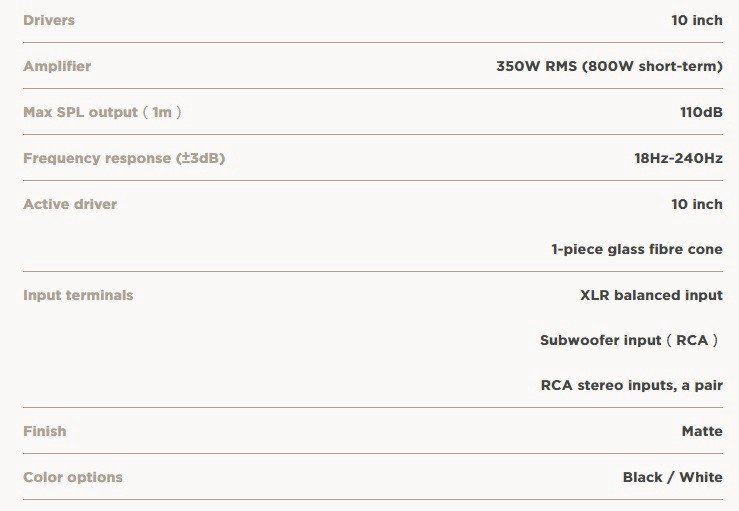Select the XLR balanced input text

(x=651, y=295)
